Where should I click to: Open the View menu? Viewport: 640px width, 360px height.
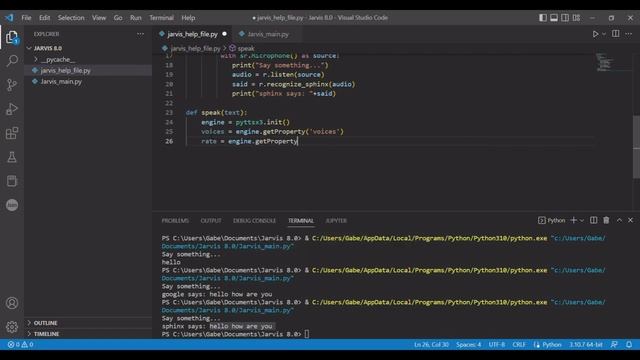99,18
